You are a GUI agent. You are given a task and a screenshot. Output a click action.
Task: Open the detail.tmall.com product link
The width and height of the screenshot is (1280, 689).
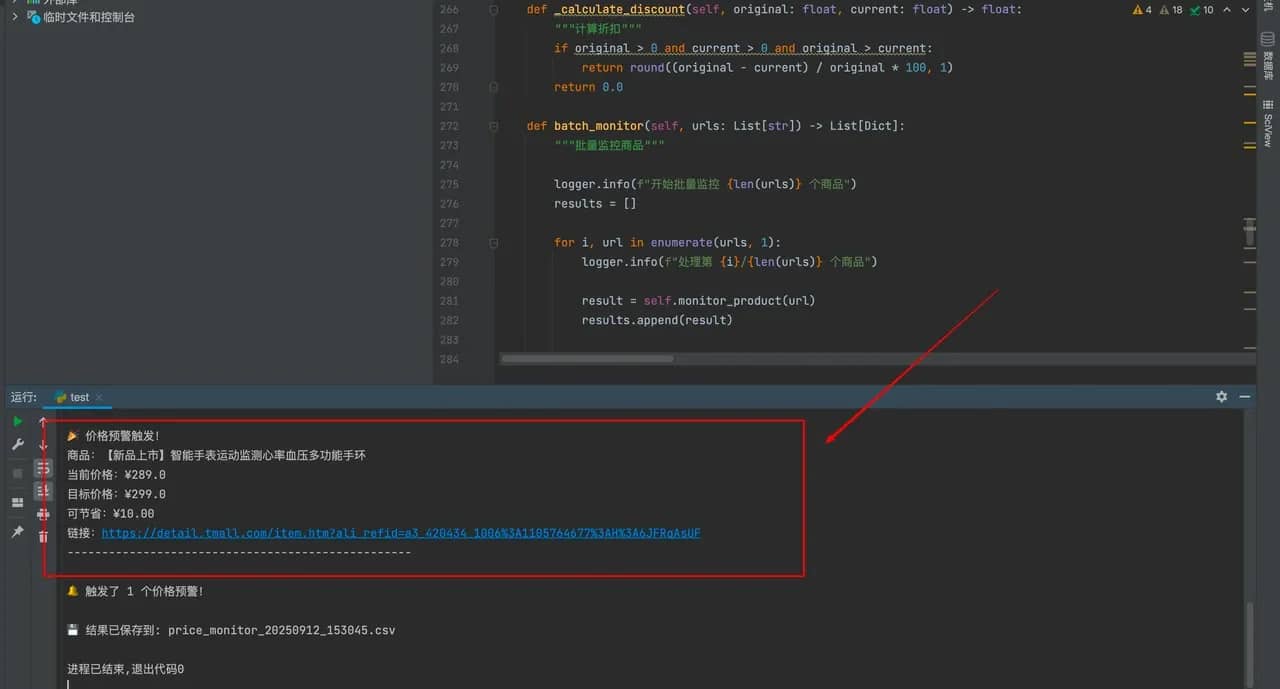tap(400, 533)
